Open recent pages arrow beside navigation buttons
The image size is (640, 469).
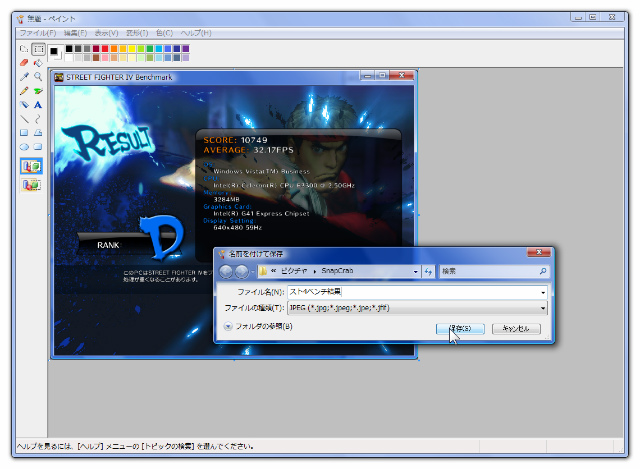253,271
